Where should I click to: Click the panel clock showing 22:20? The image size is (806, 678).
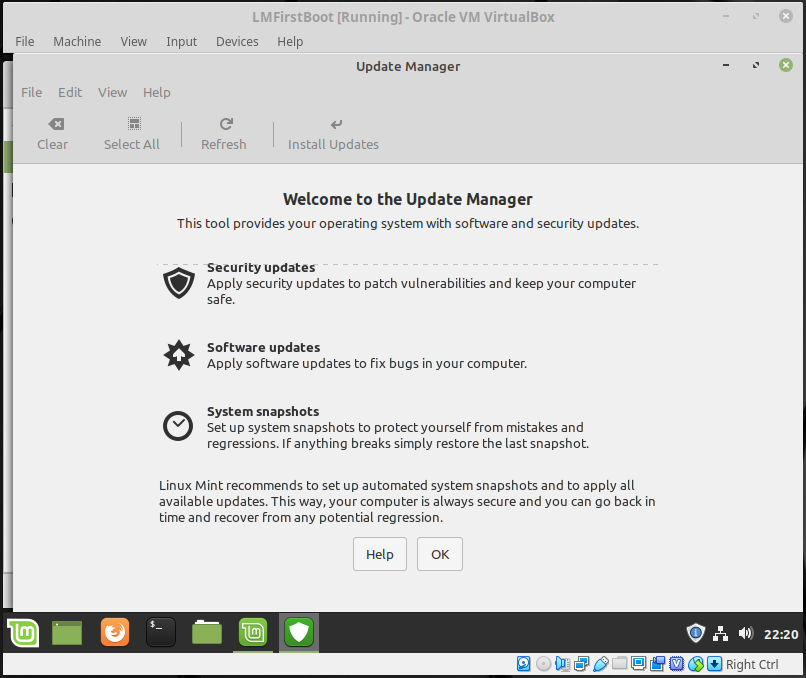[x=781, y=634]
